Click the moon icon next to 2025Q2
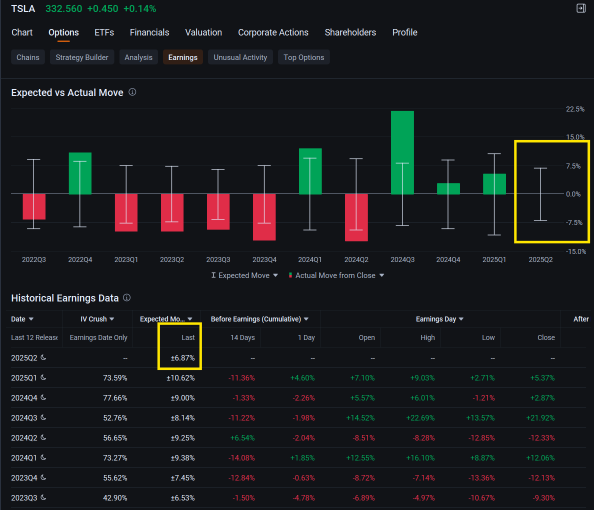The image size is (594, 510). click(x=43, y=357)
